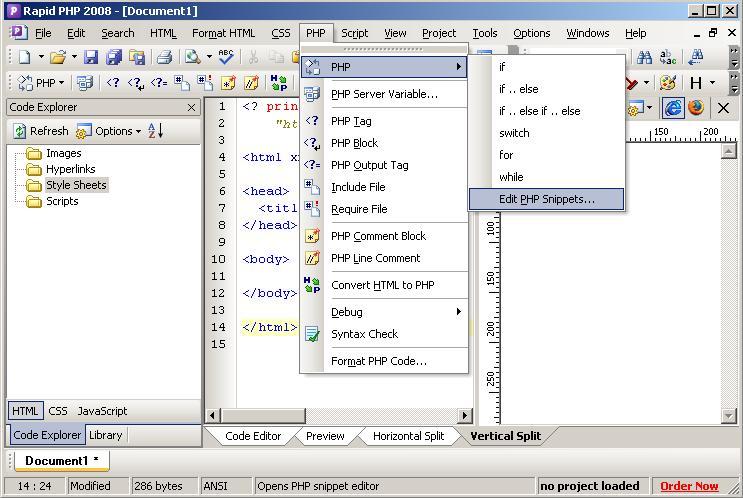The image size is (743, 498).
Task: Select the Document1 file tab
Action: coord(62,461)
